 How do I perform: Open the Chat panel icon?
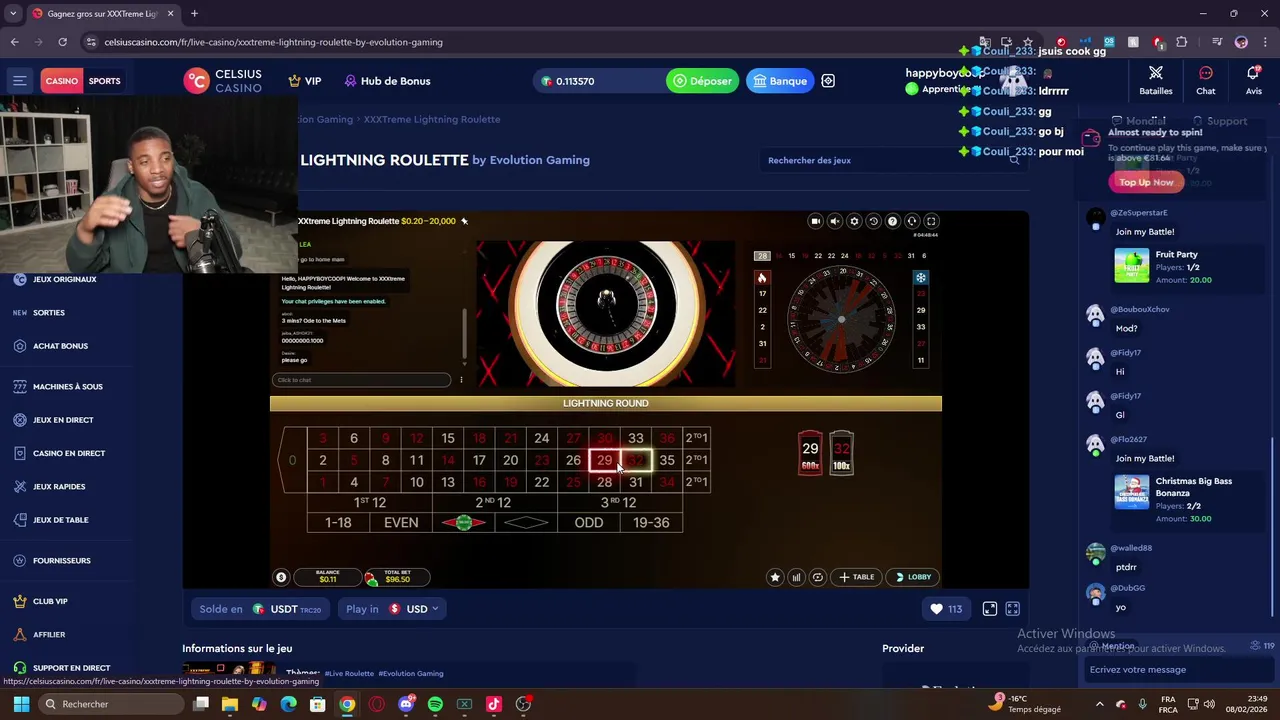(x=1206, y=80)
